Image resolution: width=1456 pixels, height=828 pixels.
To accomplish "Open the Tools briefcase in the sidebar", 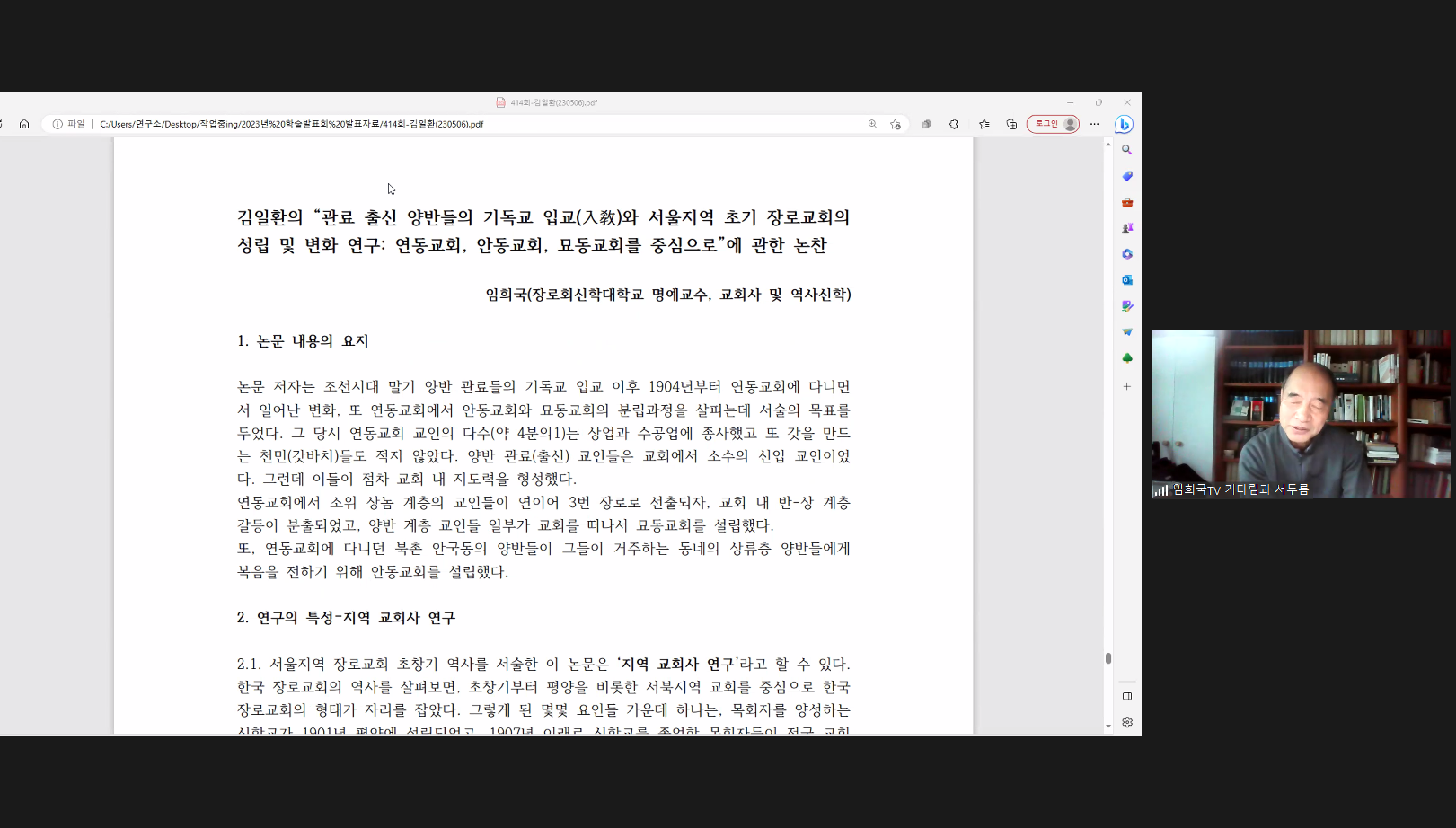I will point(1127,202).
